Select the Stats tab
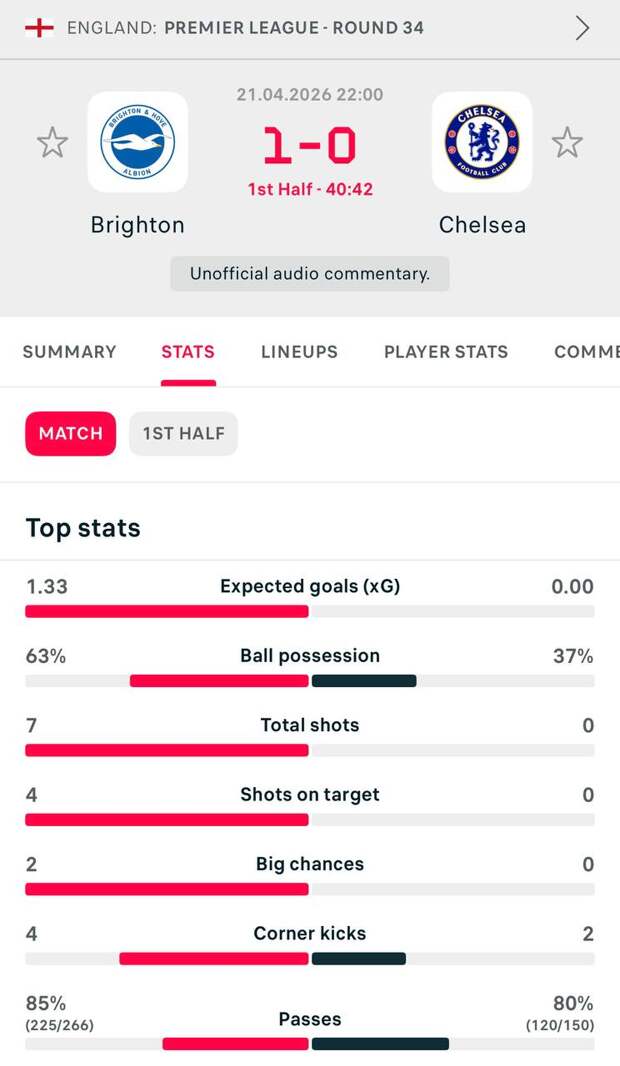The height and width of the screenshot is (1066, 620). click(x=188, y=352)
